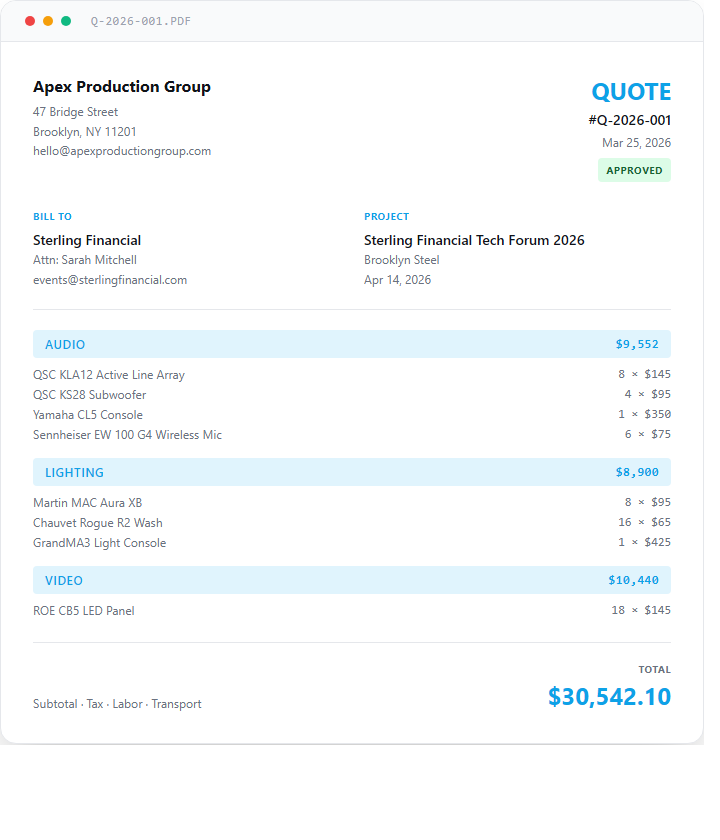
Task: Select the project date Apr 14, 2026
Action: [398, 280]
